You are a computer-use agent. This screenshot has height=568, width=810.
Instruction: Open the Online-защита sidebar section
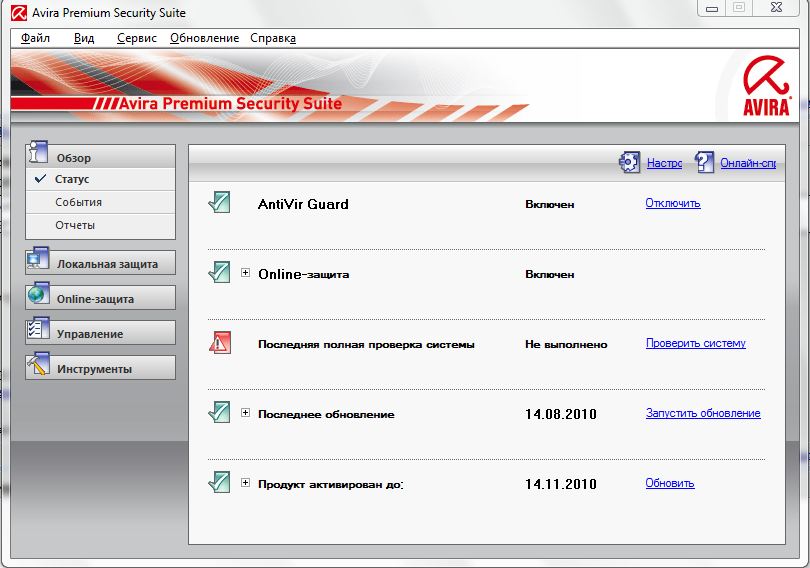click(100, 298)
